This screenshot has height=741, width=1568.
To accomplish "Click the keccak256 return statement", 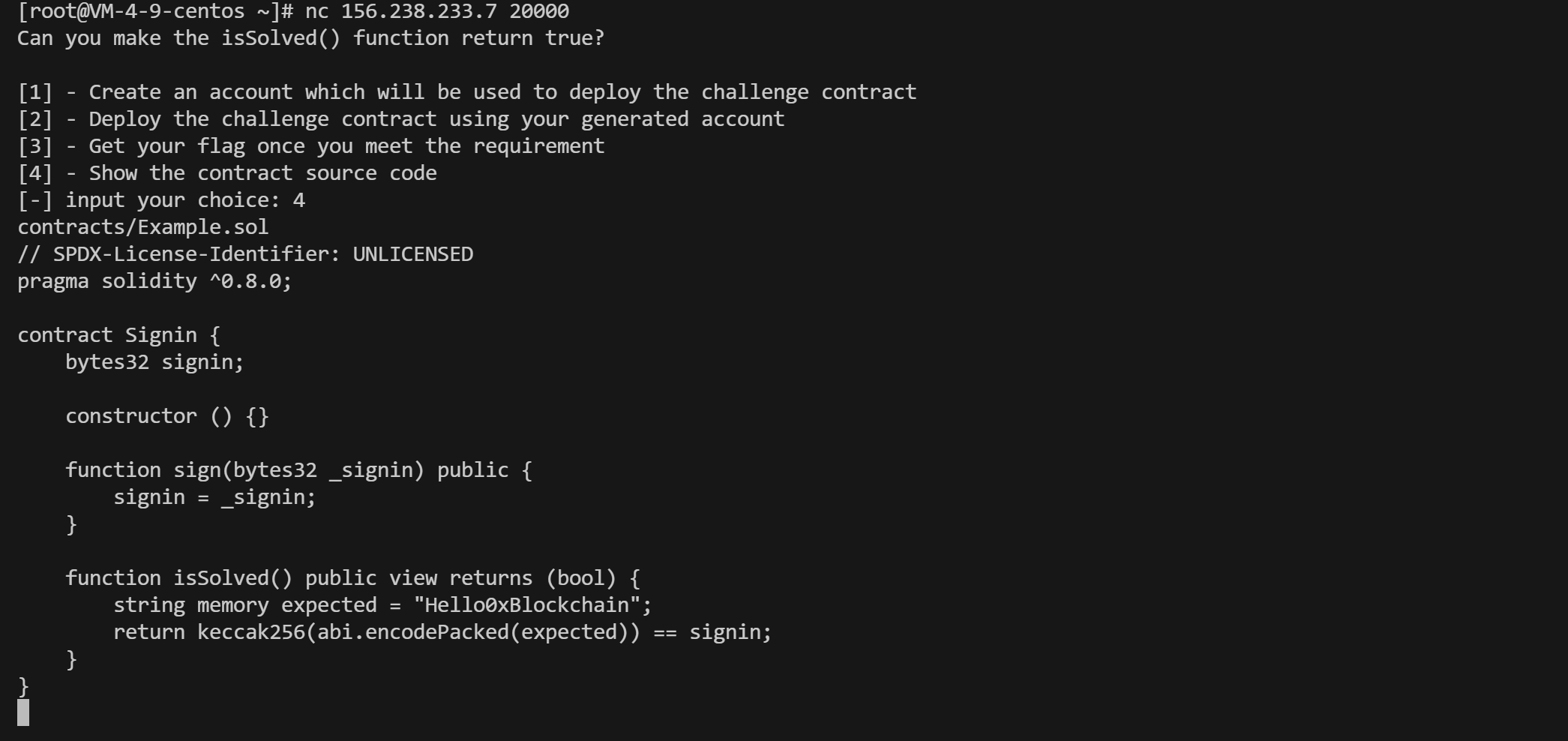I will (x=443, y=632).
